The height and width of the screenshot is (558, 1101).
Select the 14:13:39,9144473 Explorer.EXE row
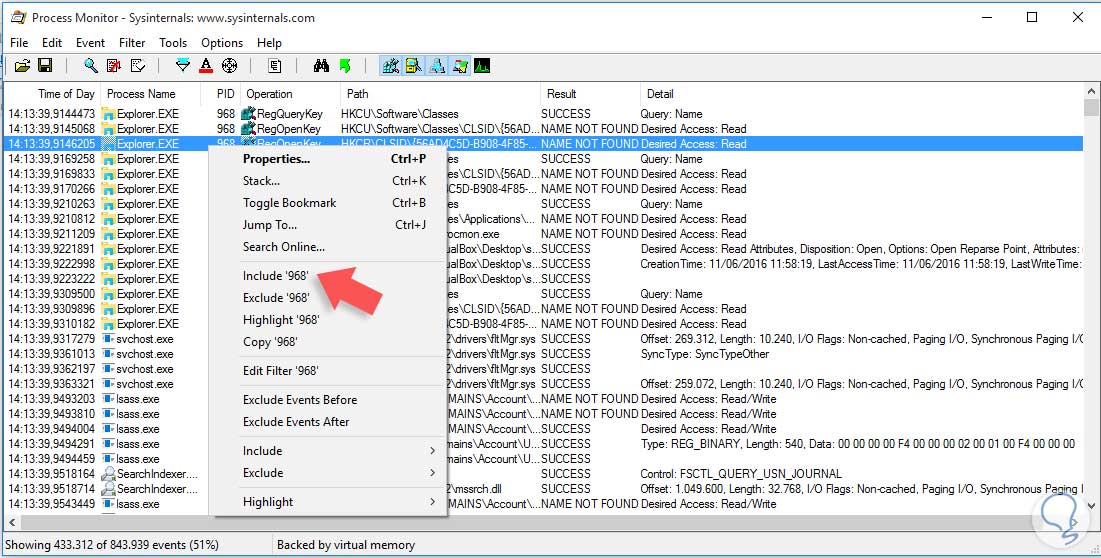(x=543, y=114)
